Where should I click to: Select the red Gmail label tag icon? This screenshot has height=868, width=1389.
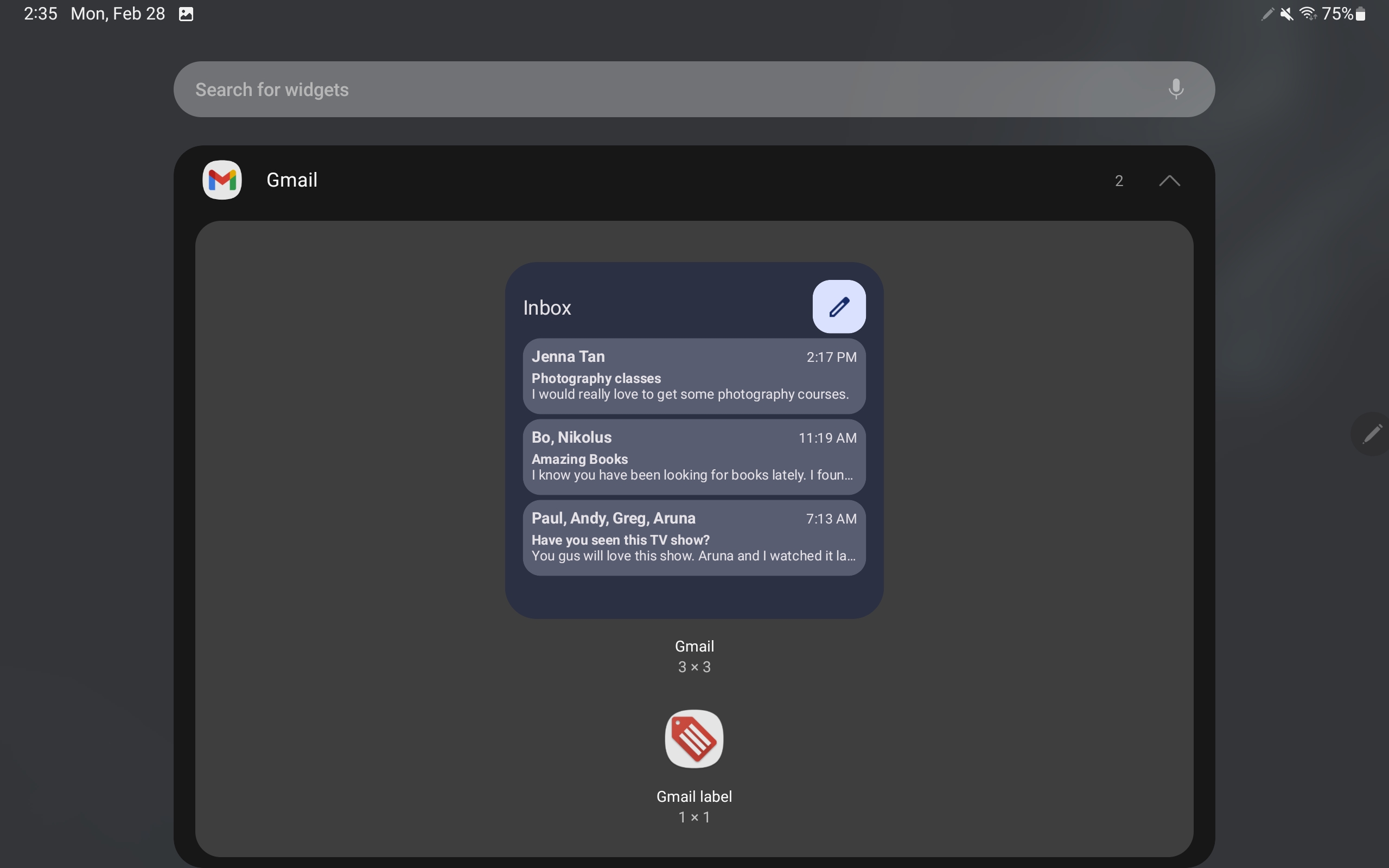694,739
